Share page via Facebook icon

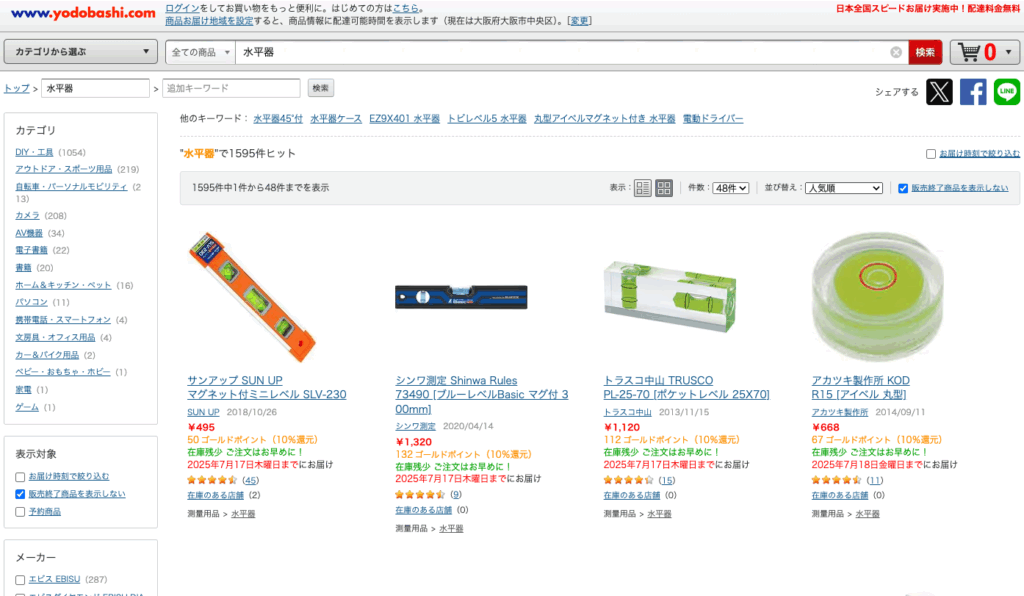pos(972,92)
